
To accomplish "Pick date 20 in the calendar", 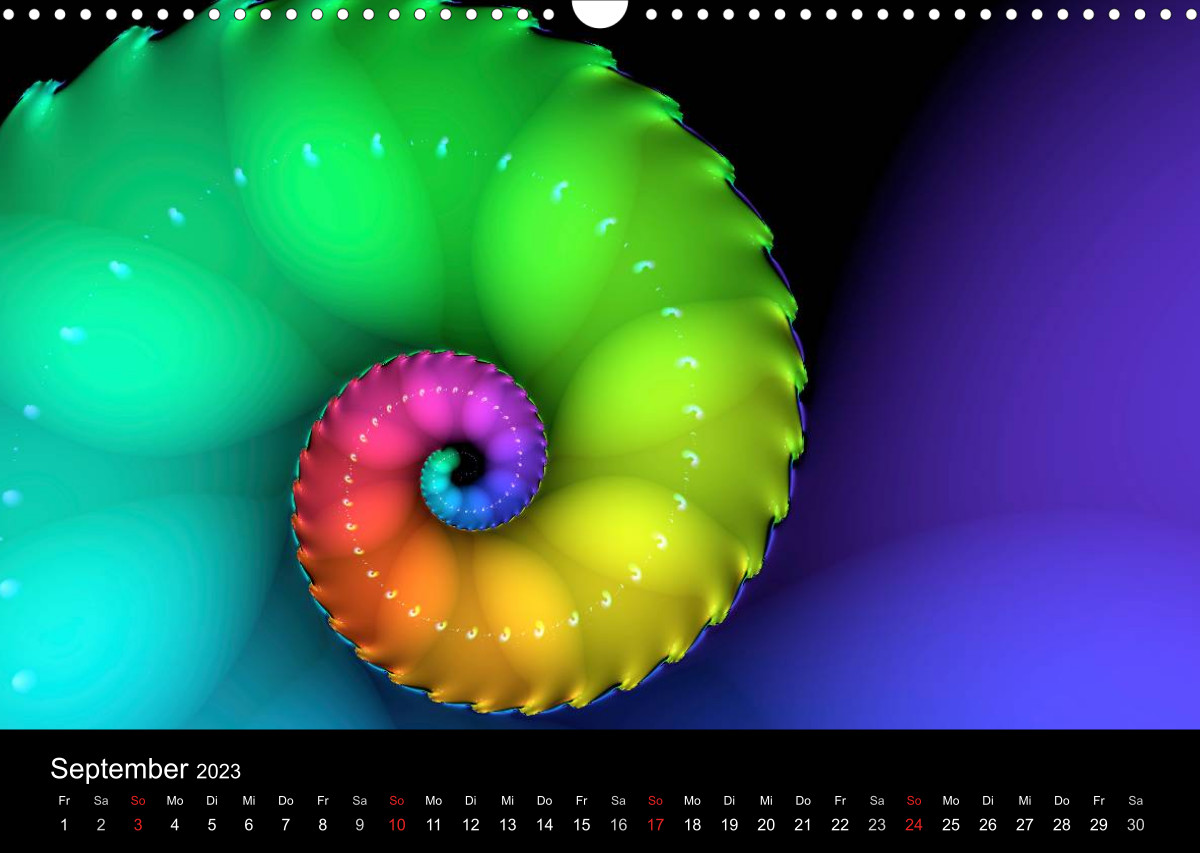I will tap(766, 825).
